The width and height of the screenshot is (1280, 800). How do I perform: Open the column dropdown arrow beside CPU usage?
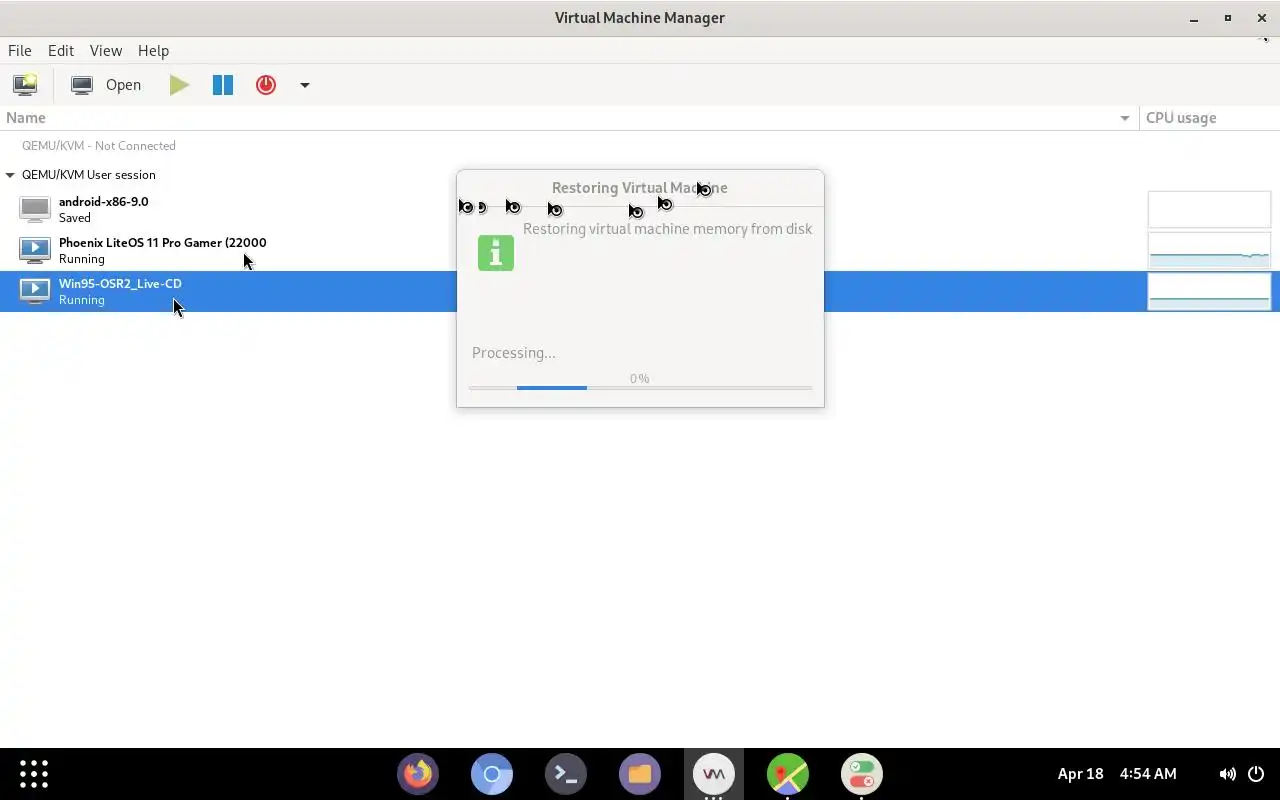coord(1126,118)
